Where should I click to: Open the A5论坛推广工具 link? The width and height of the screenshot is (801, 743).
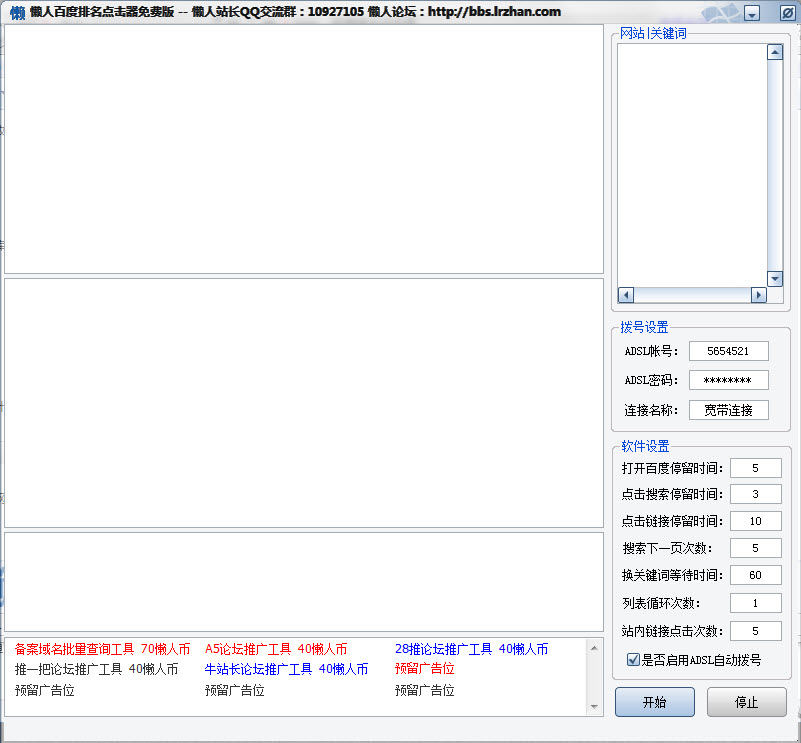pyautogui.click(x=248, y=649)
